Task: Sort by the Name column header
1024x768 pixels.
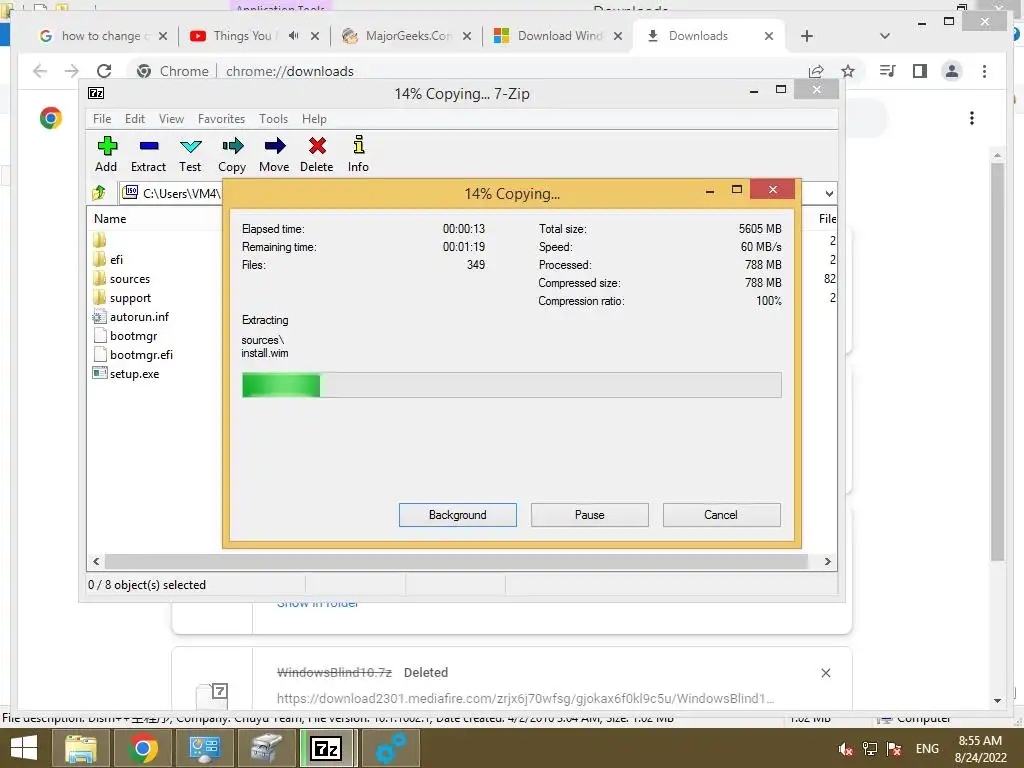Action: [x=110, y=219]
